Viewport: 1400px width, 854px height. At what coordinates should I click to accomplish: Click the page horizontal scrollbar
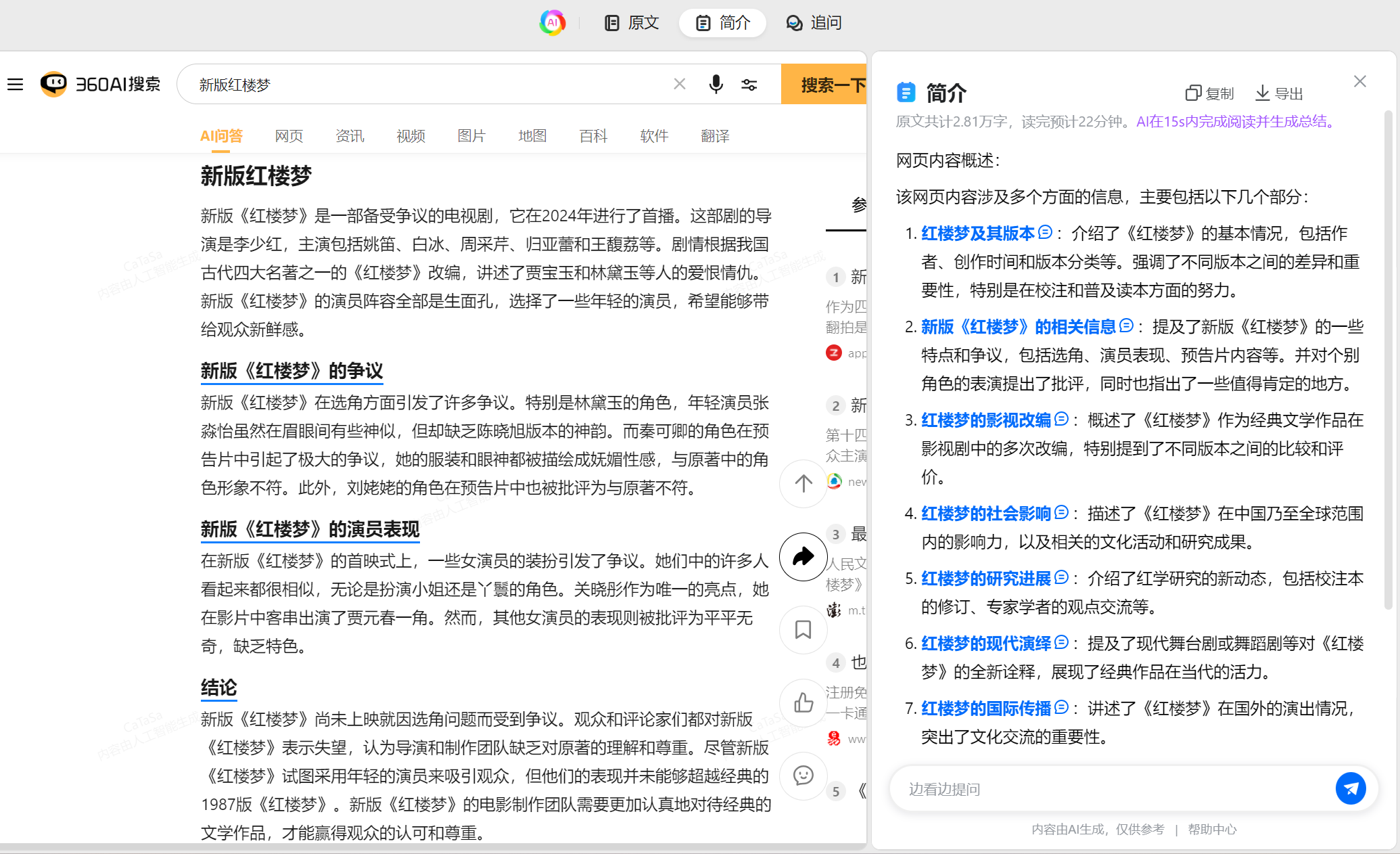433,847
